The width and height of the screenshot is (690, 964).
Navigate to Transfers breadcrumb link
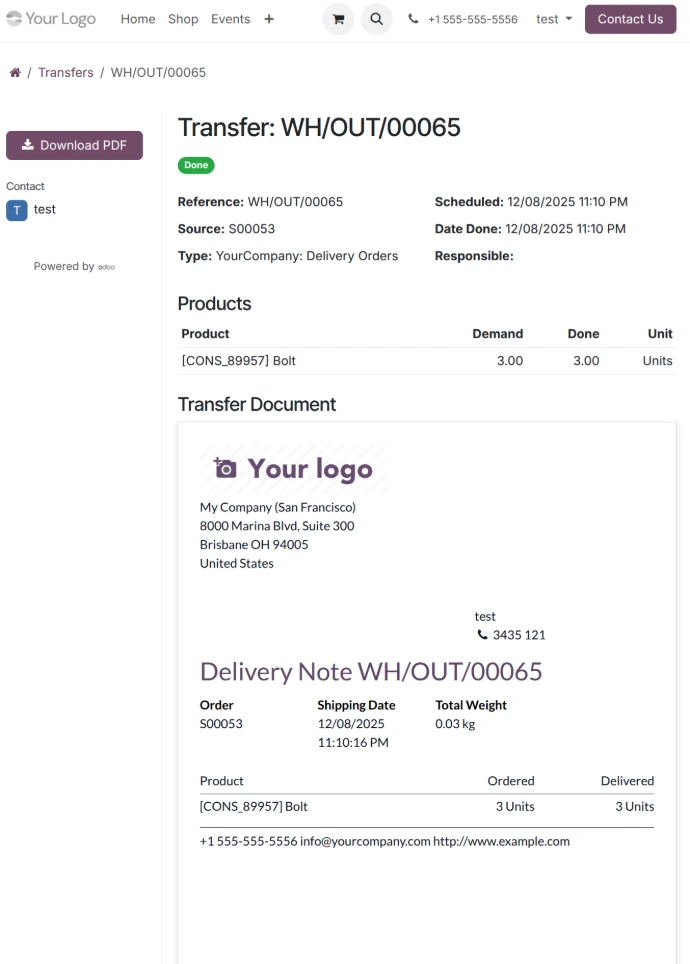[x=66, y=73]
